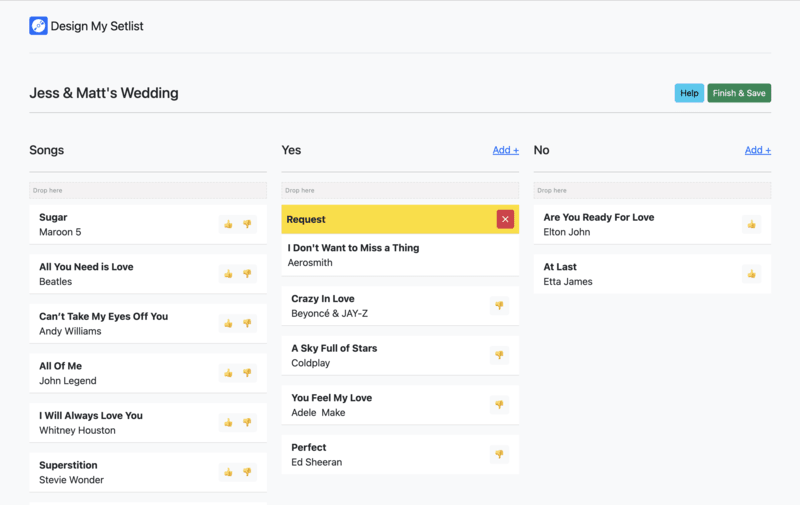Click the Coldplay artist name
This screenshot has width=800, height=505.
[311, 363]
